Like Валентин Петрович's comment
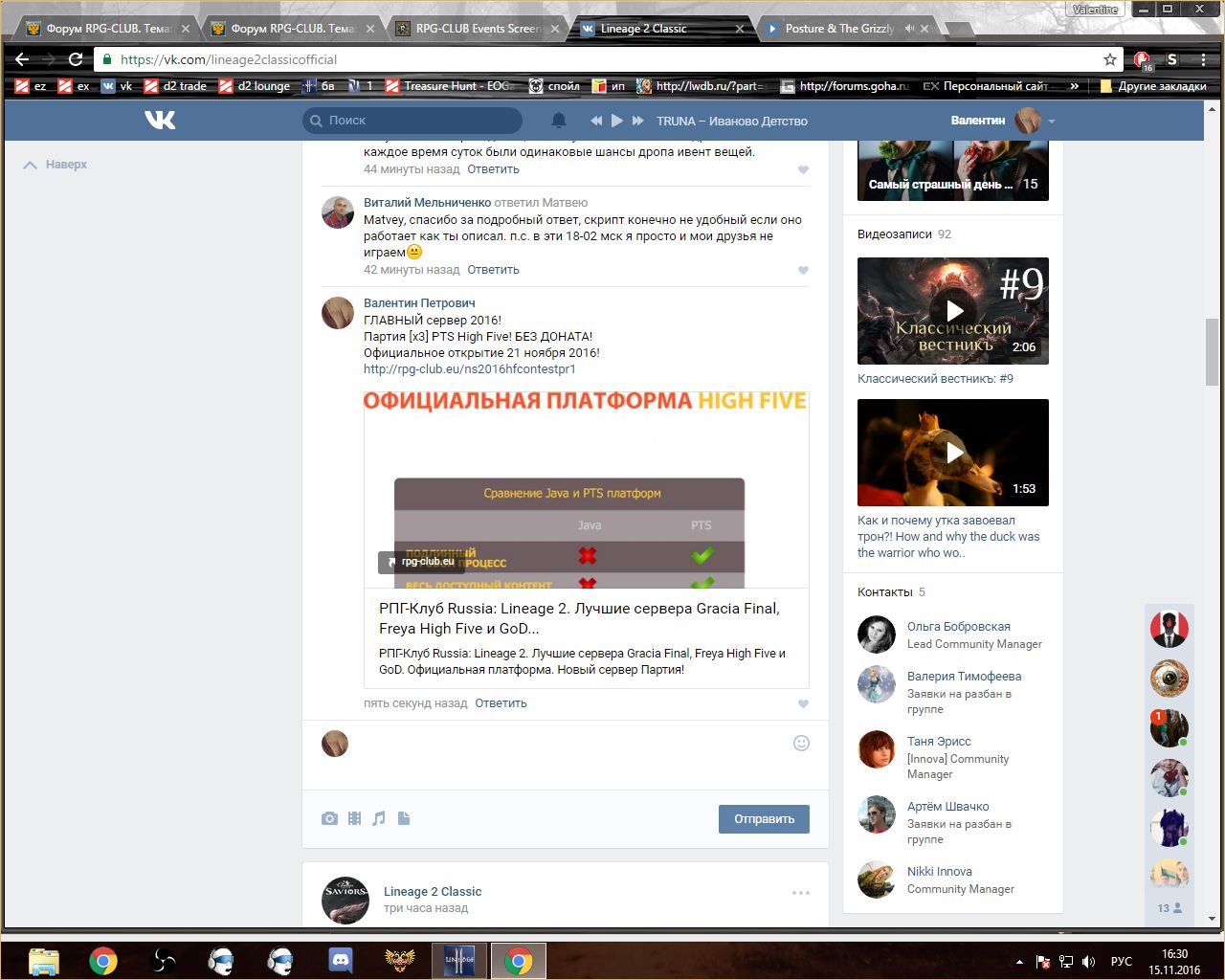1225x980 pixels. 803,704
